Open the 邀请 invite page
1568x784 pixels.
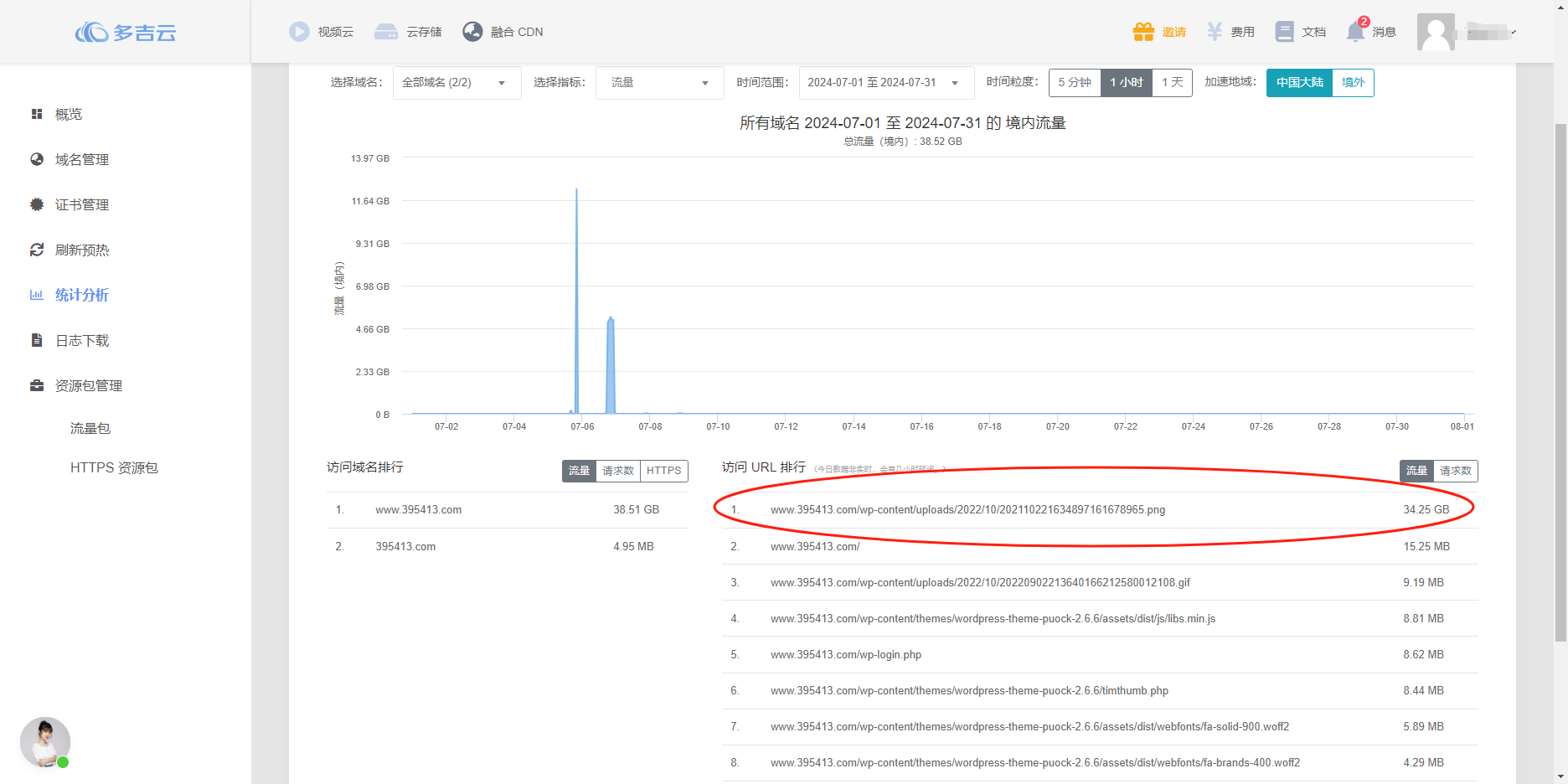coord(1160,31)
